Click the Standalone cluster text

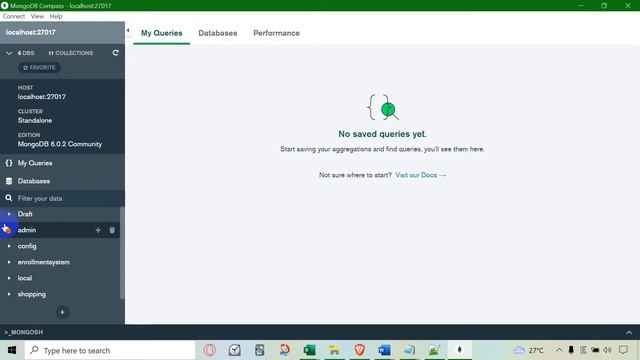coord(35,120)
